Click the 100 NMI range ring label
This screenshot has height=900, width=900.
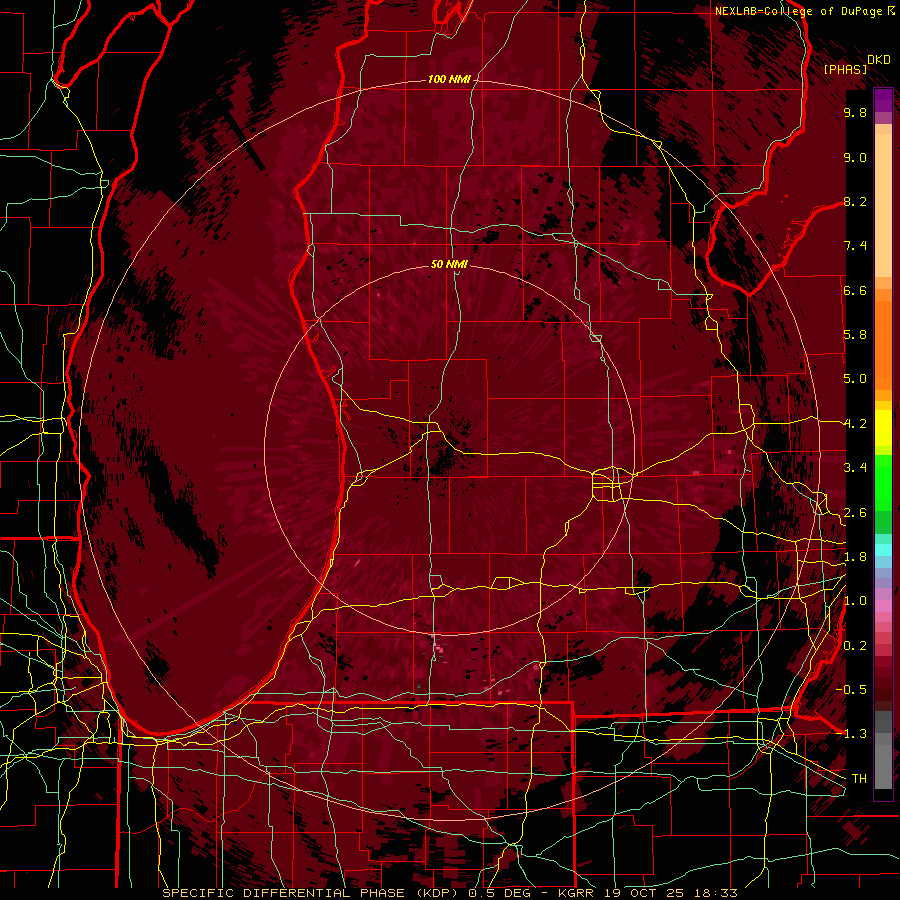[x=449, y=79]
